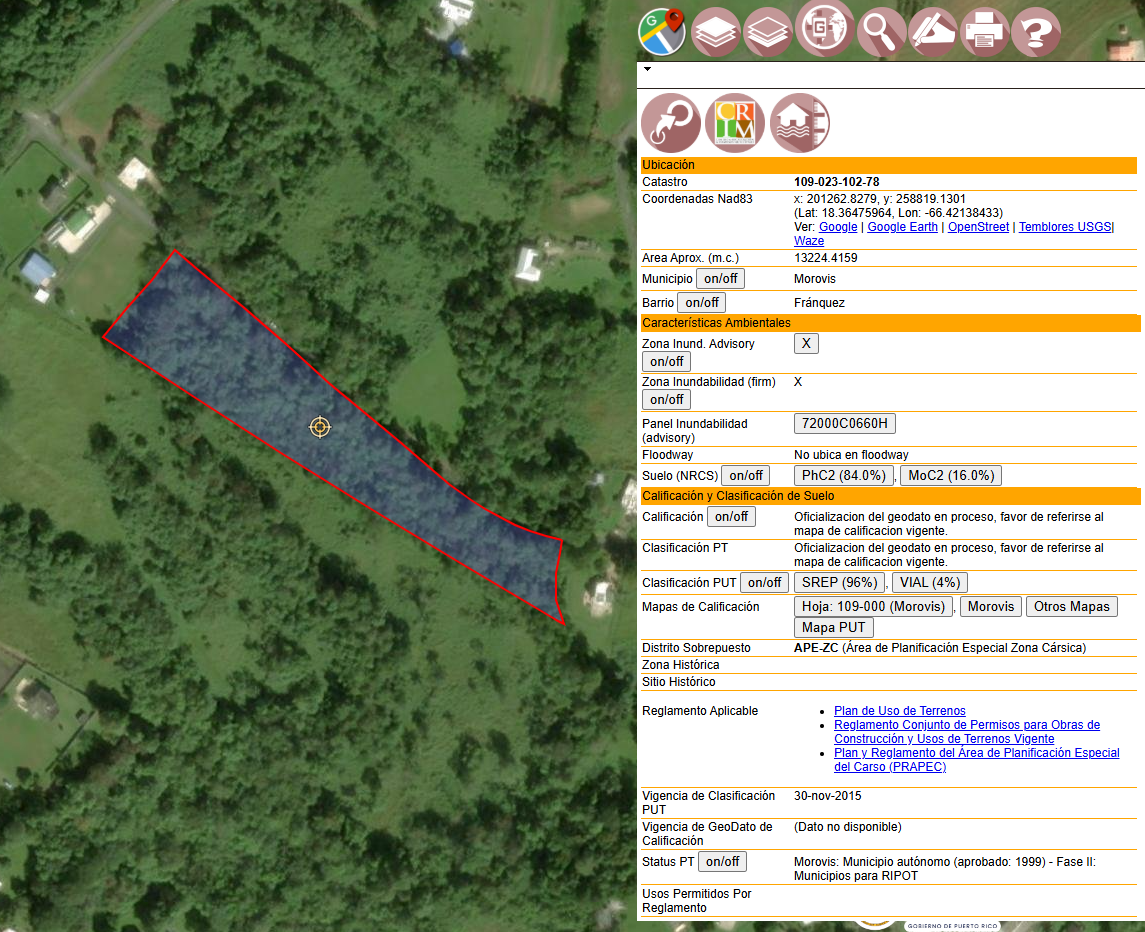Toggle Status PT layer on/off
This screenshot has height=932, width=1145.
pos(722,862)
